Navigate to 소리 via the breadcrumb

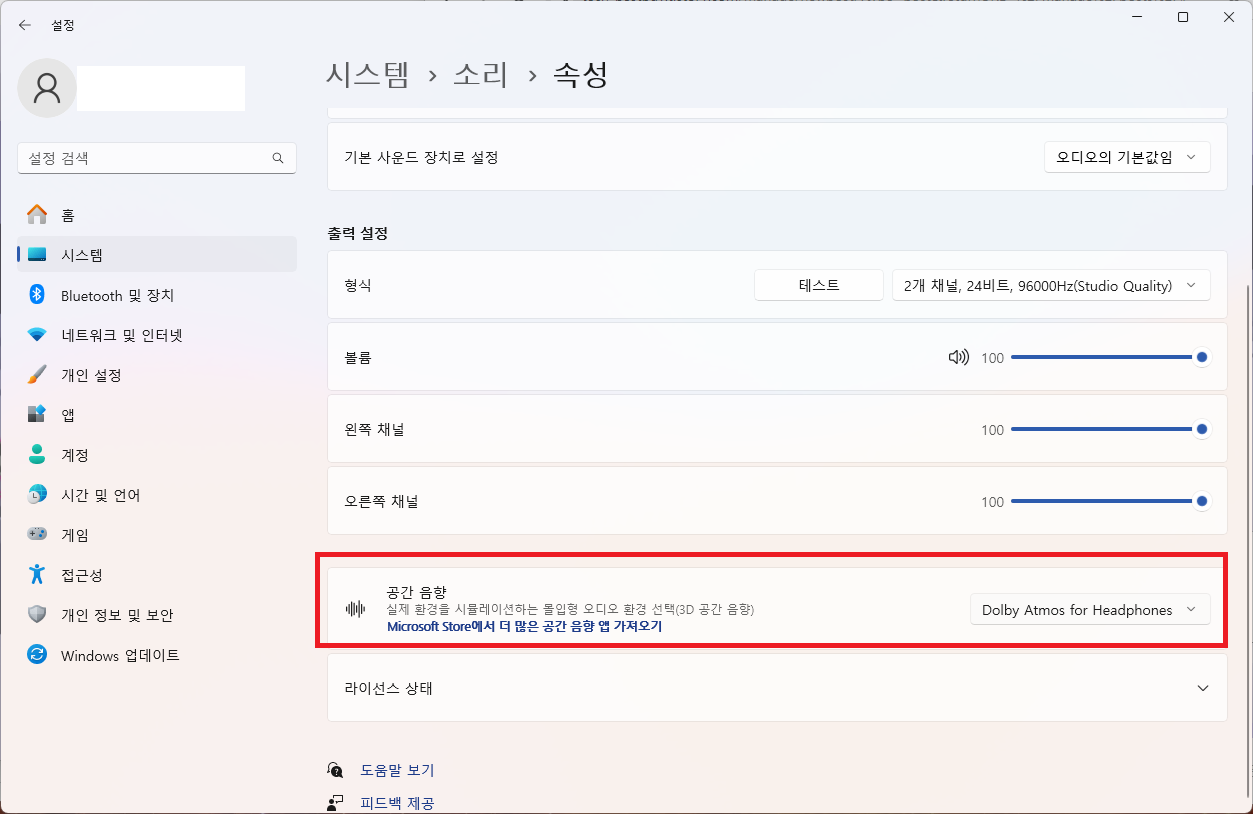pos(480,73)
